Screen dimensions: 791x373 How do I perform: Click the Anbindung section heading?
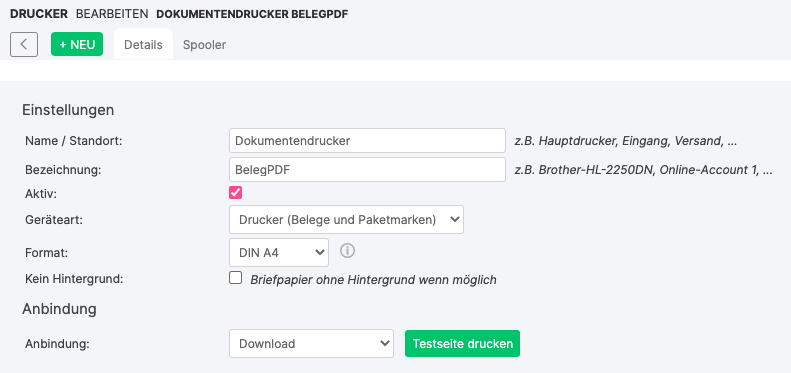(x=60, y=309)
